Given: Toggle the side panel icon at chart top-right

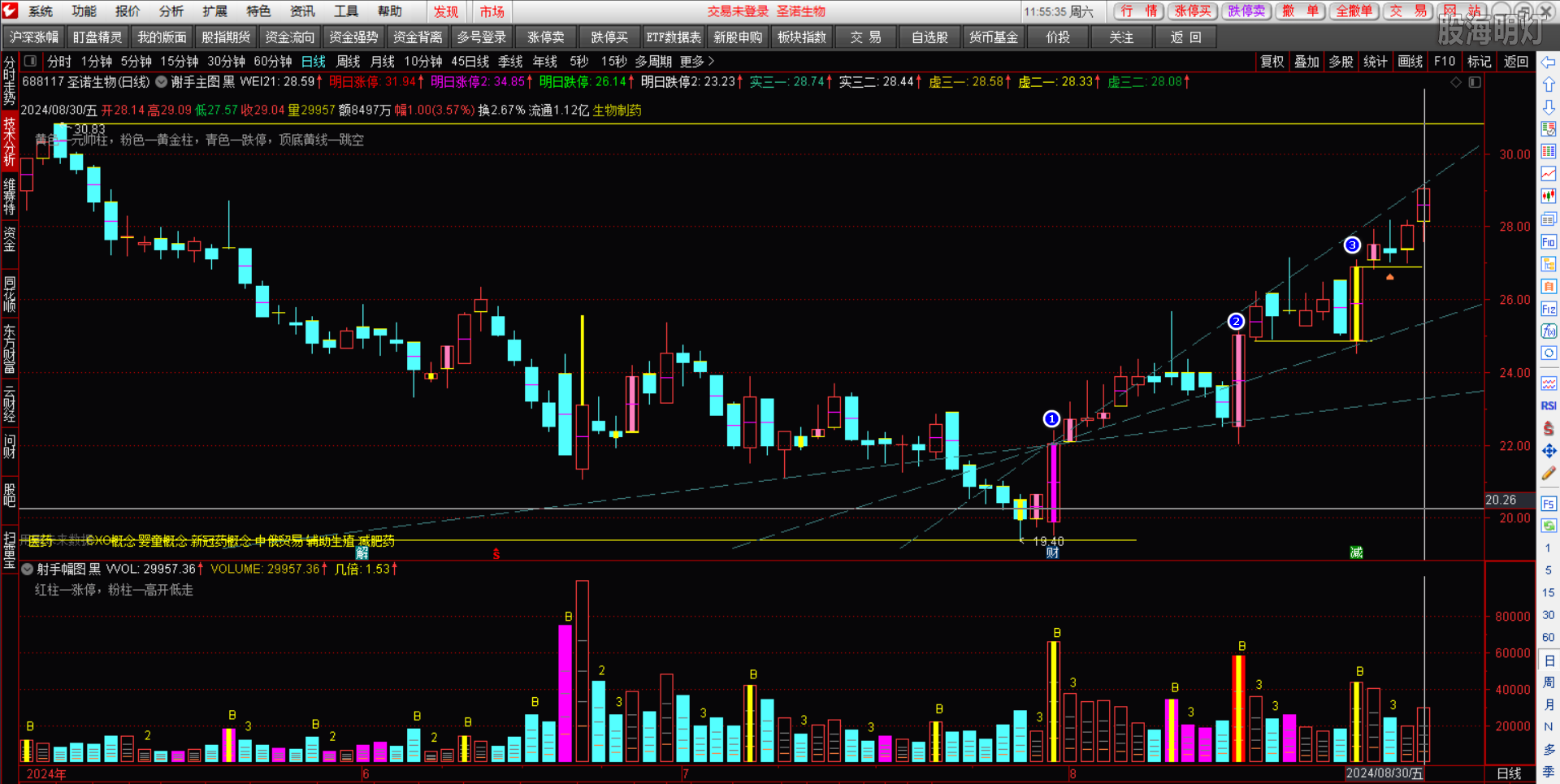Looking at the screenshot, I should (x=1475, y=82).
